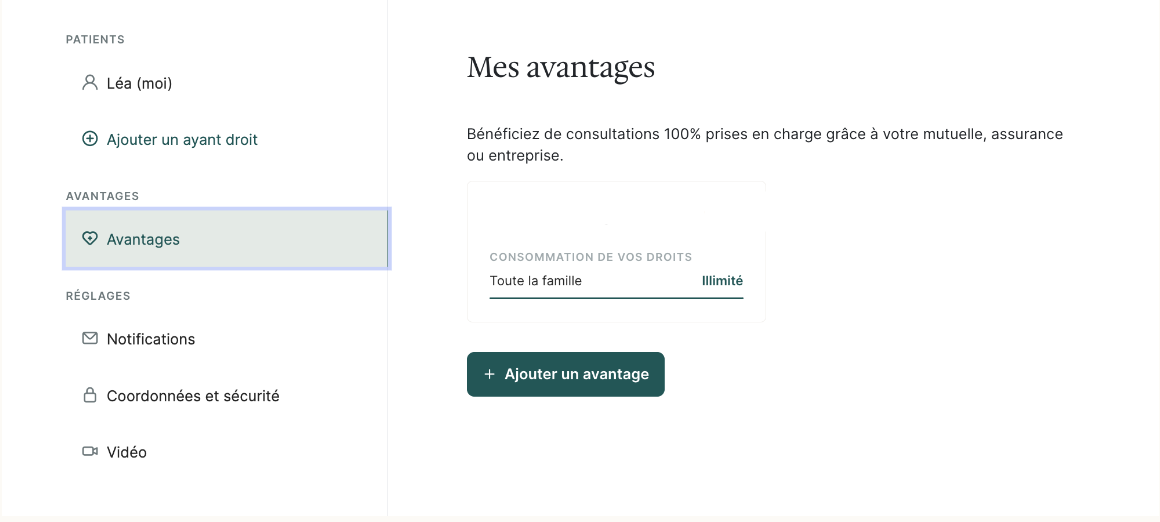Click the CONSOMMATION DE VOS DROITS label

click(x=591, y=257)
